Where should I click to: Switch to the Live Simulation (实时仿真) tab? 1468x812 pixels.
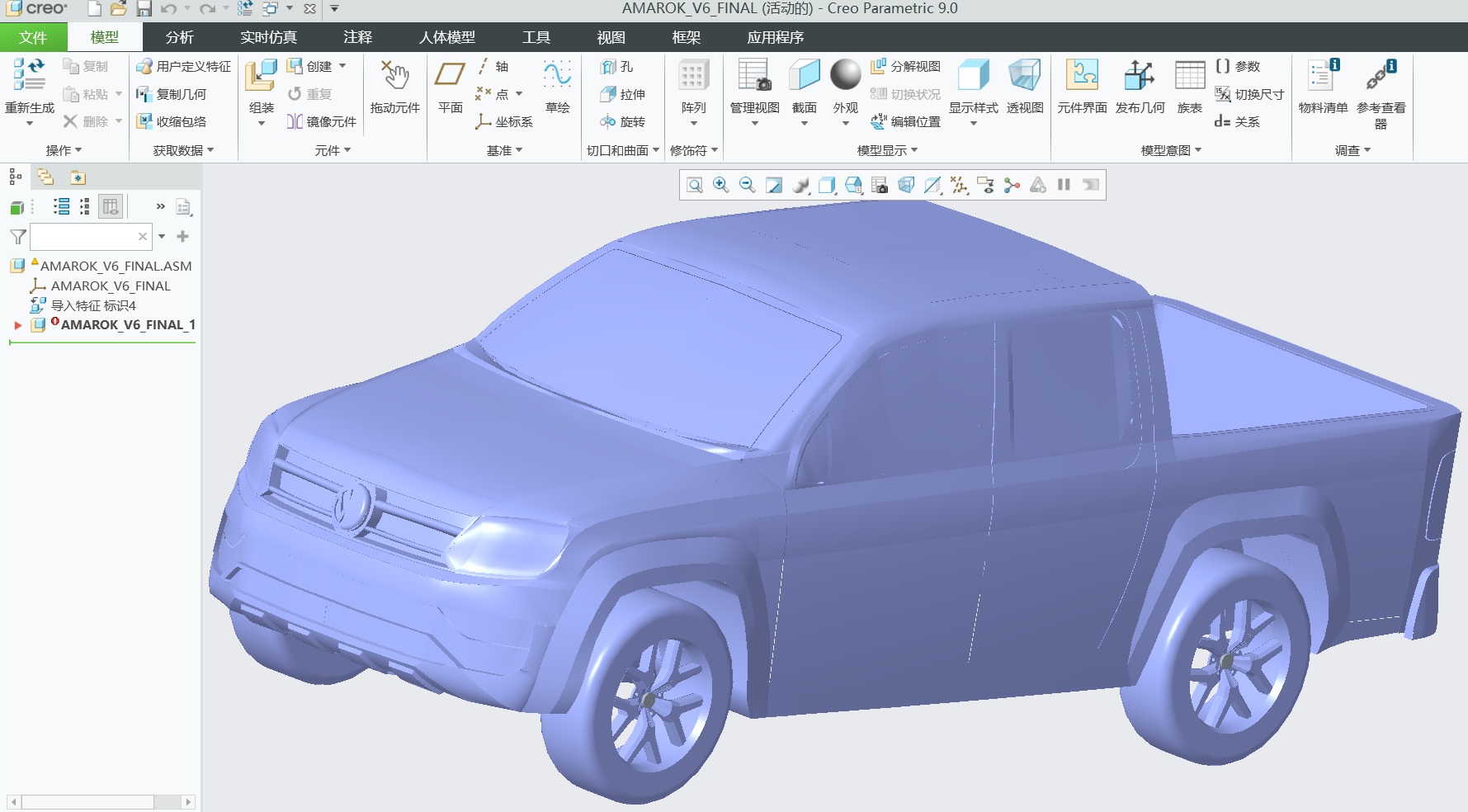pos(269,37)
